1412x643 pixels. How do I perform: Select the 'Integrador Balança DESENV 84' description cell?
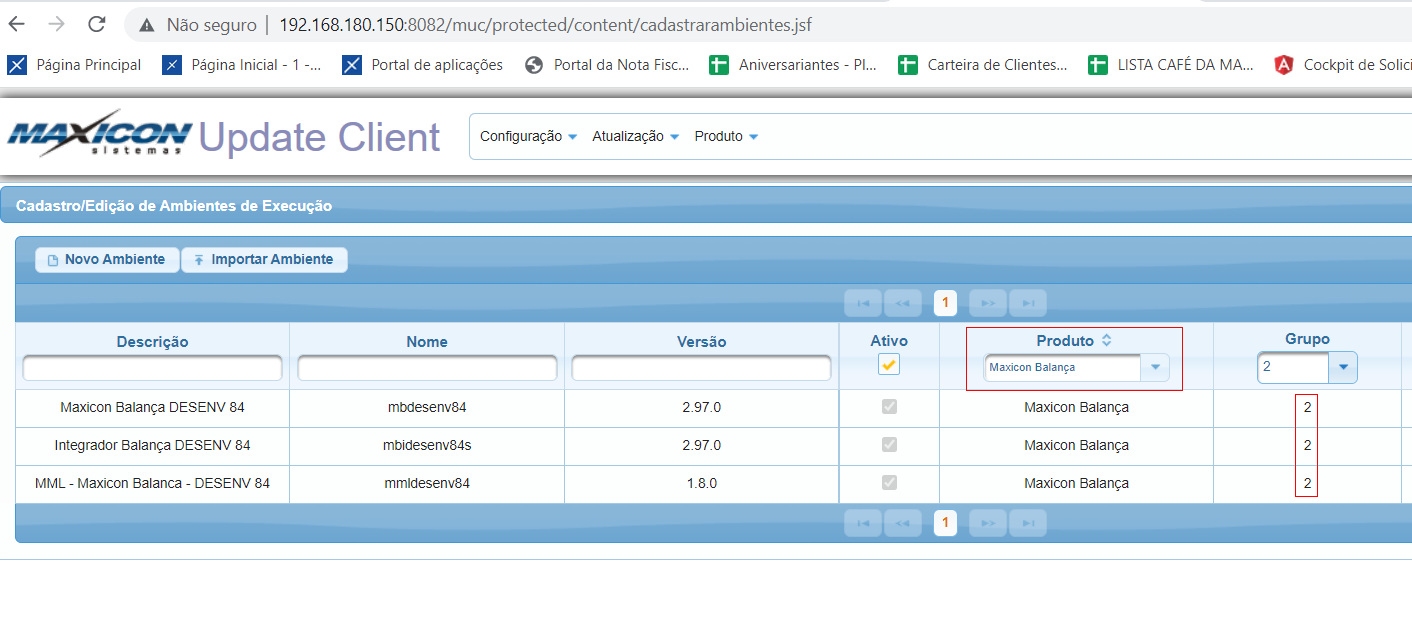tap(152, 445)
